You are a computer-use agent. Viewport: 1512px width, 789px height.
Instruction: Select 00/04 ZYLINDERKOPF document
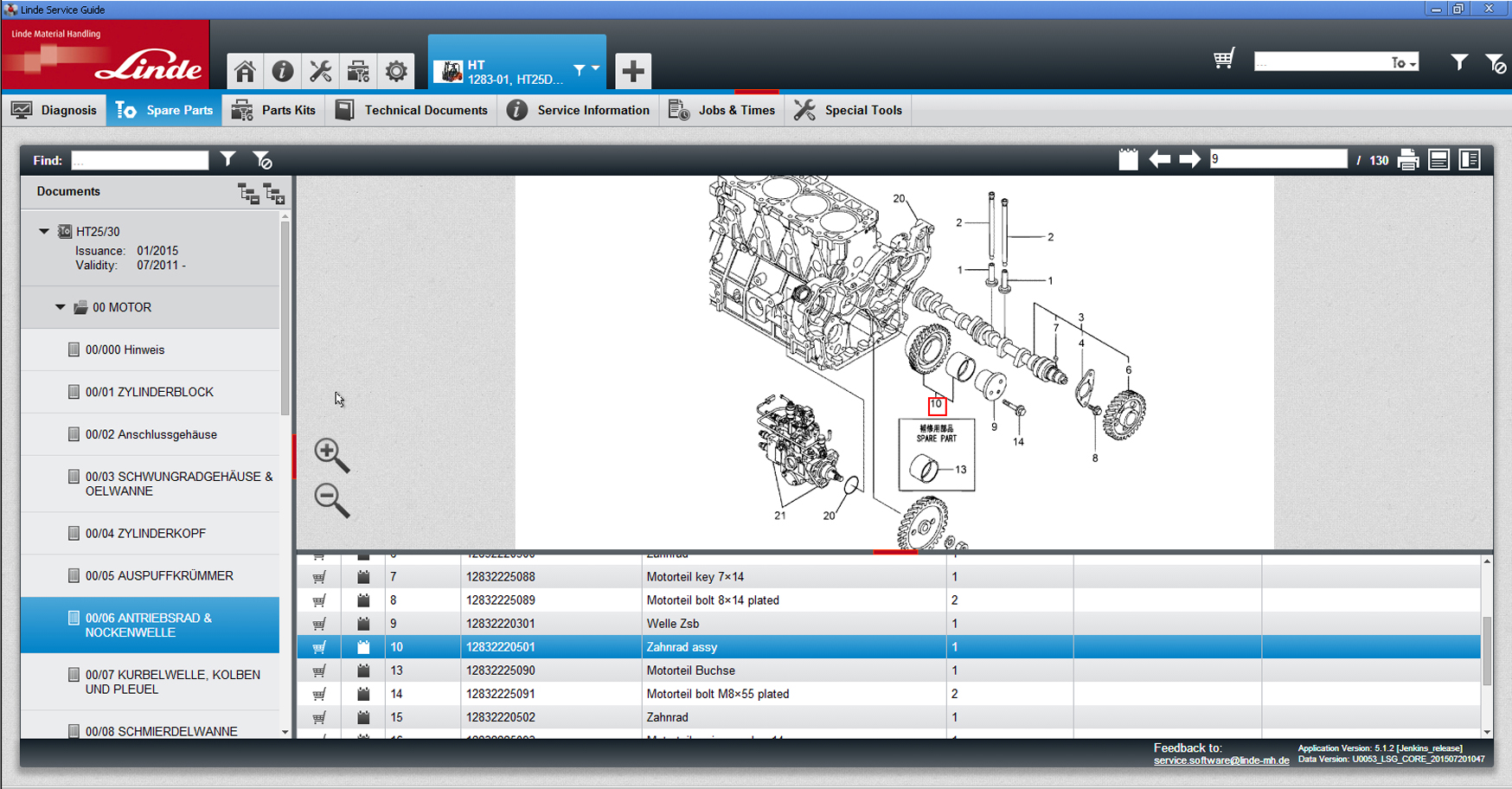(x=145, y=533)
